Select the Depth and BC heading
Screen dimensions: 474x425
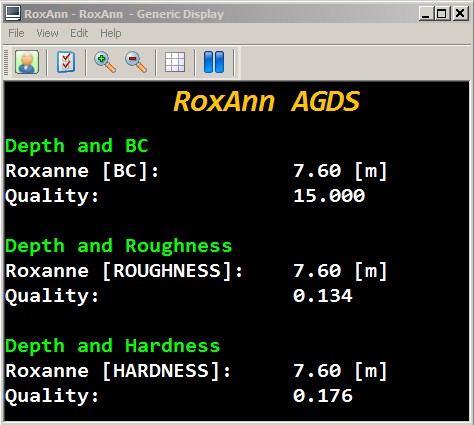coord(77,146)
